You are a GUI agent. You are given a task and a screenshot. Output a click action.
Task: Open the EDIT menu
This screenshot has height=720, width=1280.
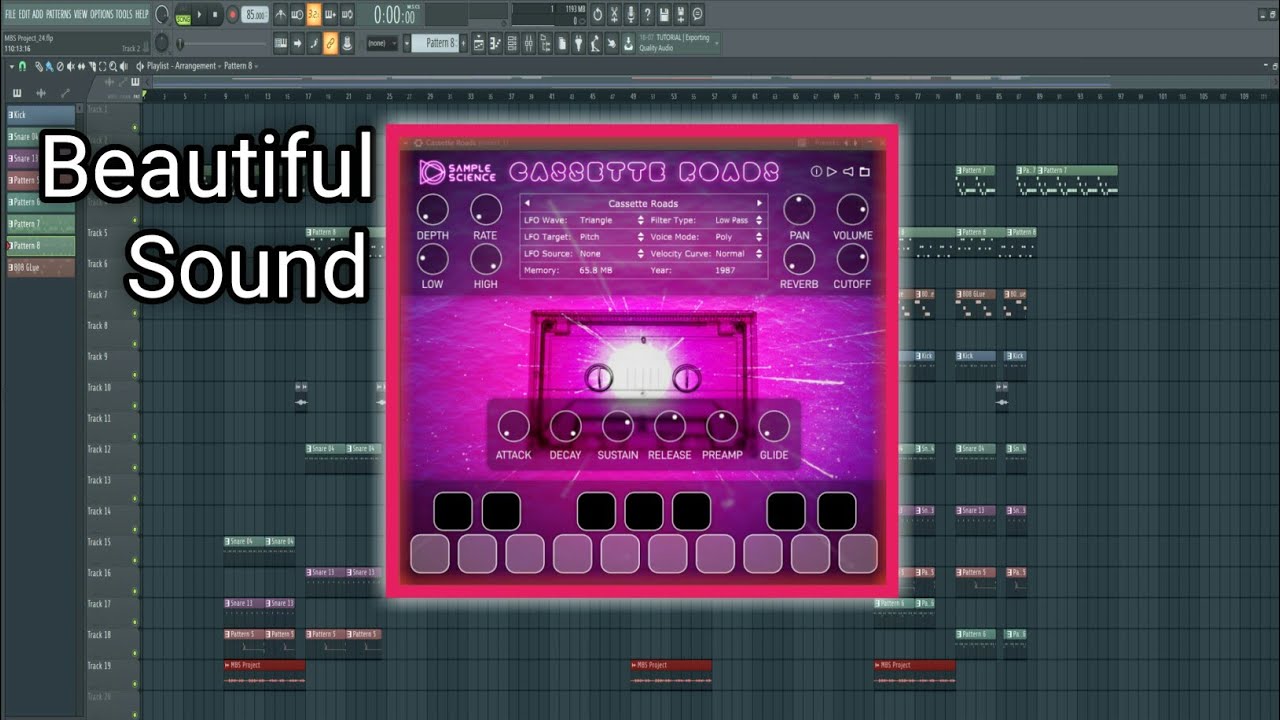(24, 15)
